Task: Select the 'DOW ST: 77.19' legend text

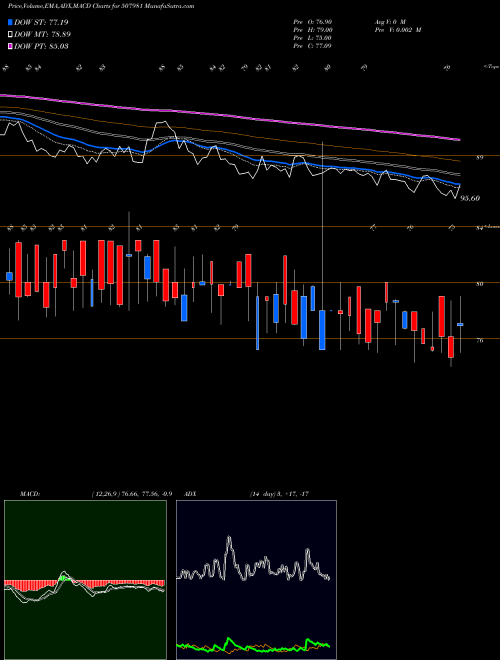Action: click(41, 22)
